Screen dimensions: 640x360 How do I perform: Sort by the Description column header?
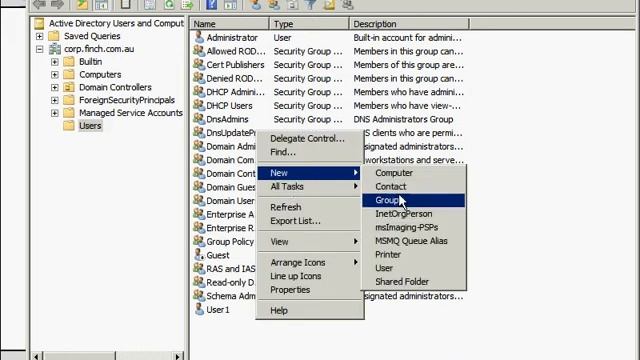[x=409, y=24]
